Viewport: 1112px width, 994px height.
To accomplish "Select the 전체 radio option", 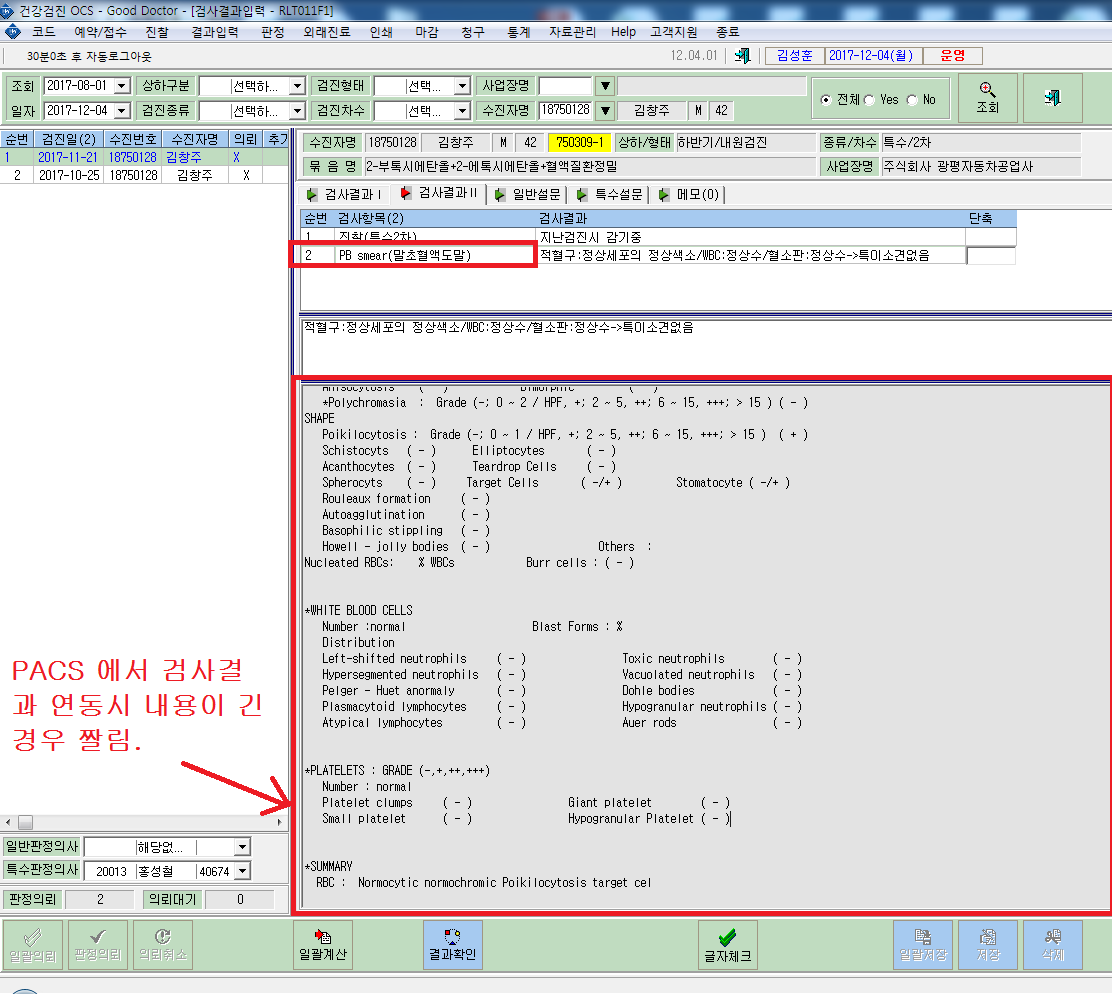I will coord(826,100).
